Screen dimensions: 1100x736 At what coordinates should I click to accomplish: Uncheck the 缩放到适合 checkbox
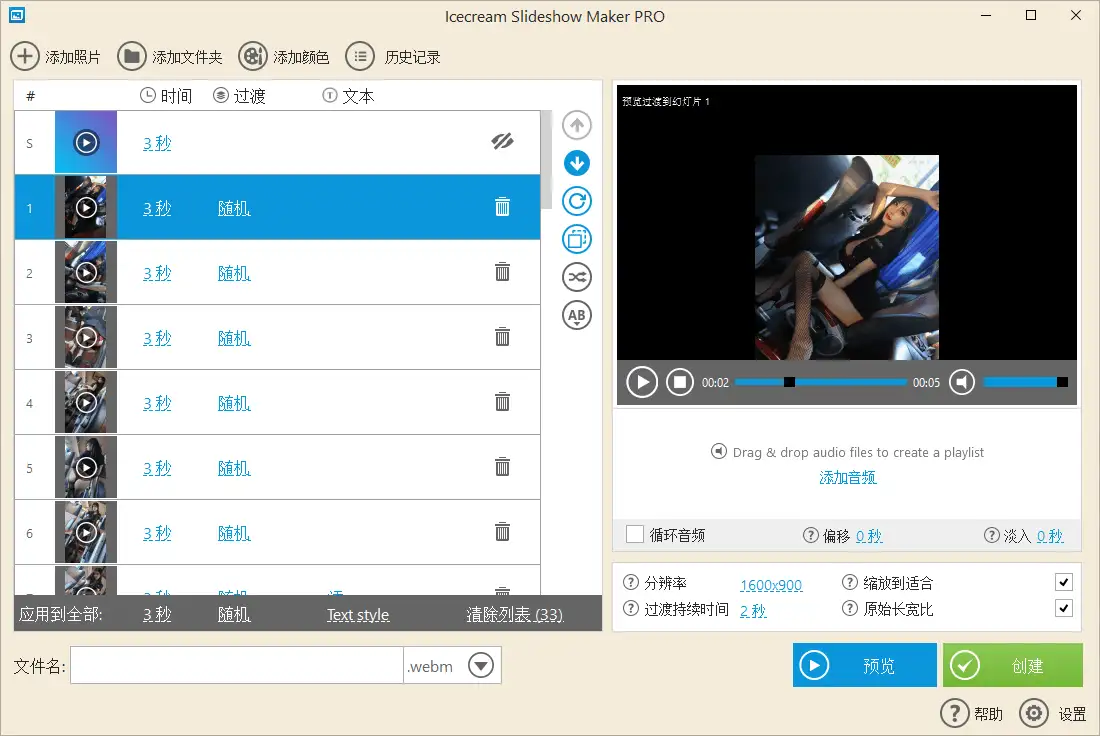point(1064,582)
